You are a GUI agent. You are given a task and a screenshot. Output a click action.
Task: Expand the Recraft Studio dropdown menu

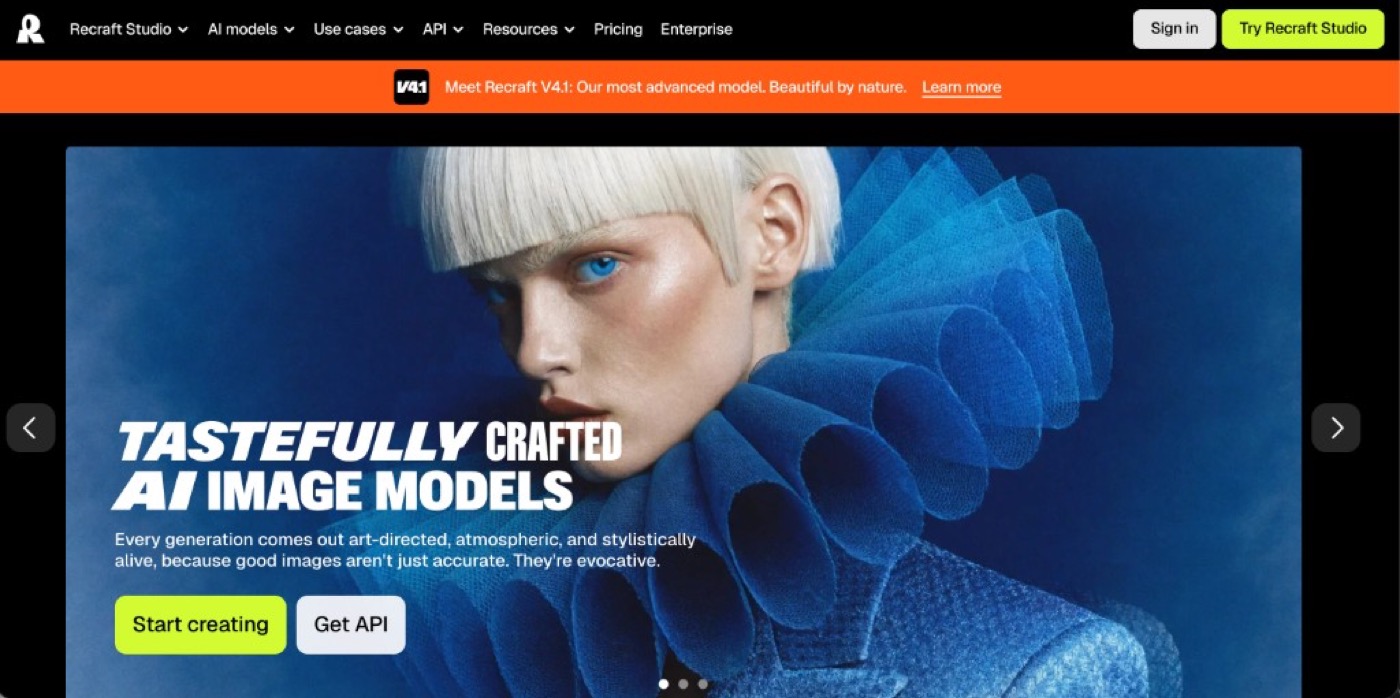tap(129, 29)
